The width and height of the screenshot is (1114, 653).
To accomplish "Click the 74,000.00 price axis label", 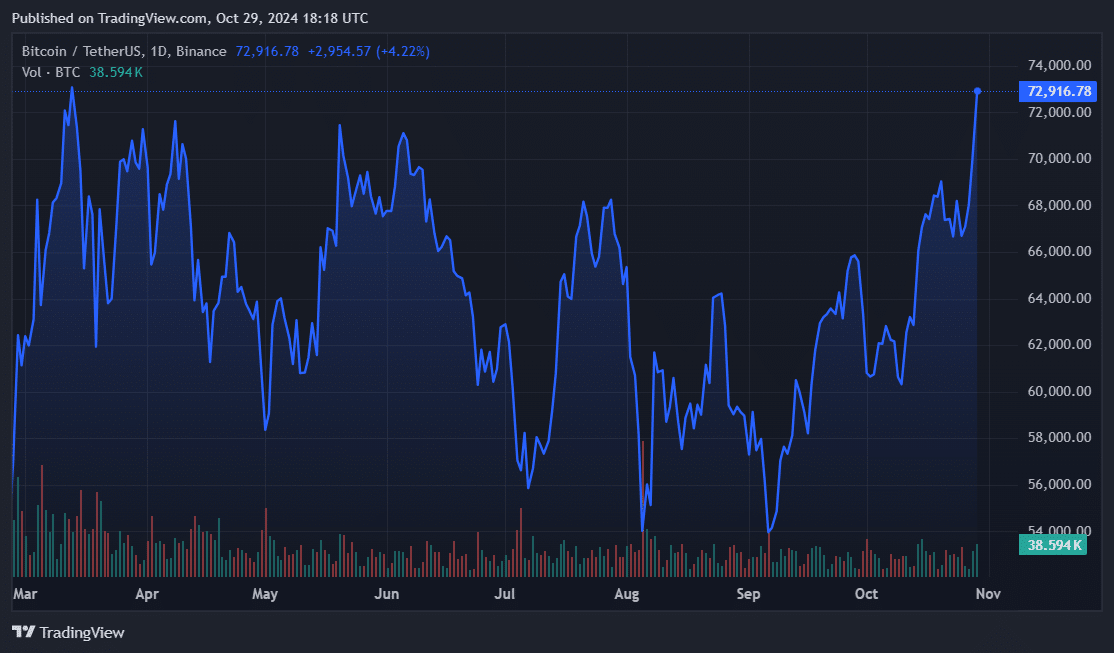I will [1059, 66].
